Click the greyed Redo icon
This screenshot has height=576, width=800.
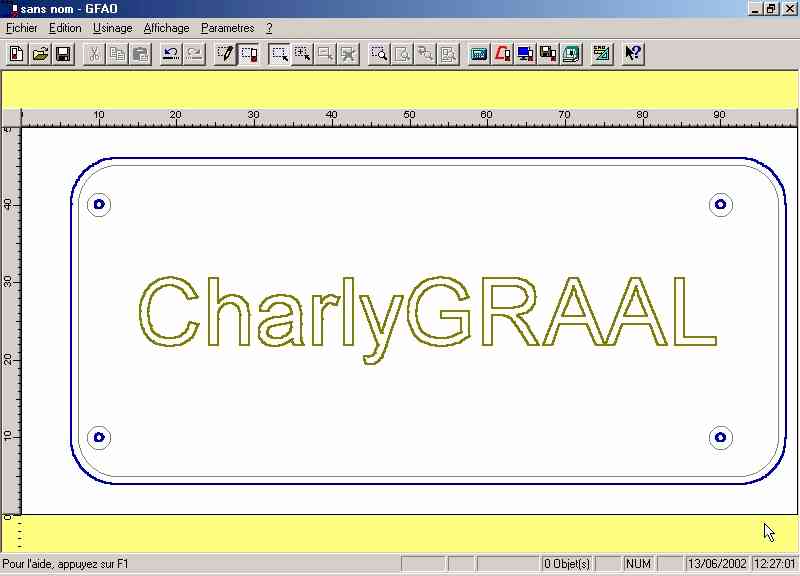(x=194, y=54)
